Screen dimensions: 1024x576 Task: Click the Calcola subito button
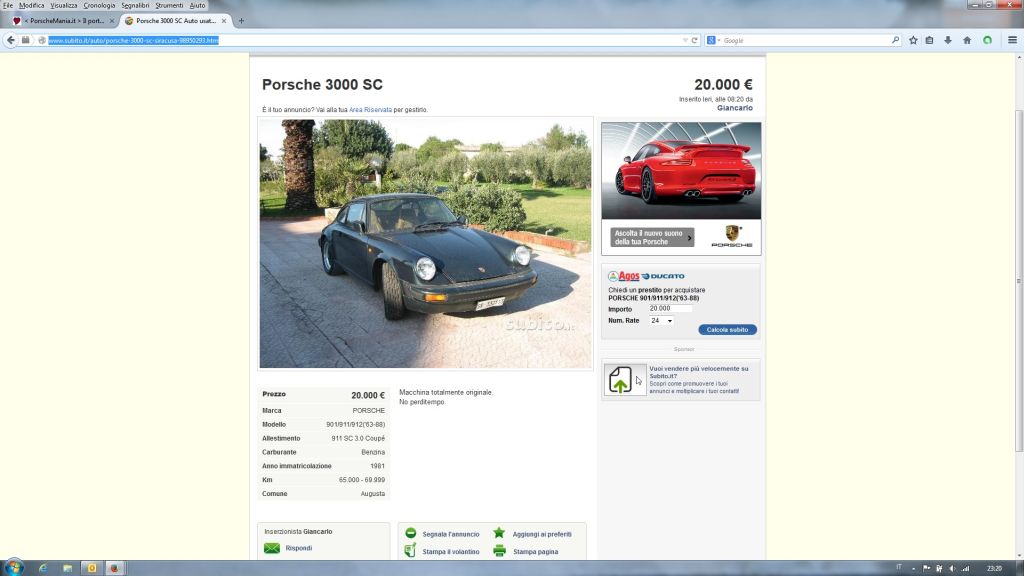[728, 330]
